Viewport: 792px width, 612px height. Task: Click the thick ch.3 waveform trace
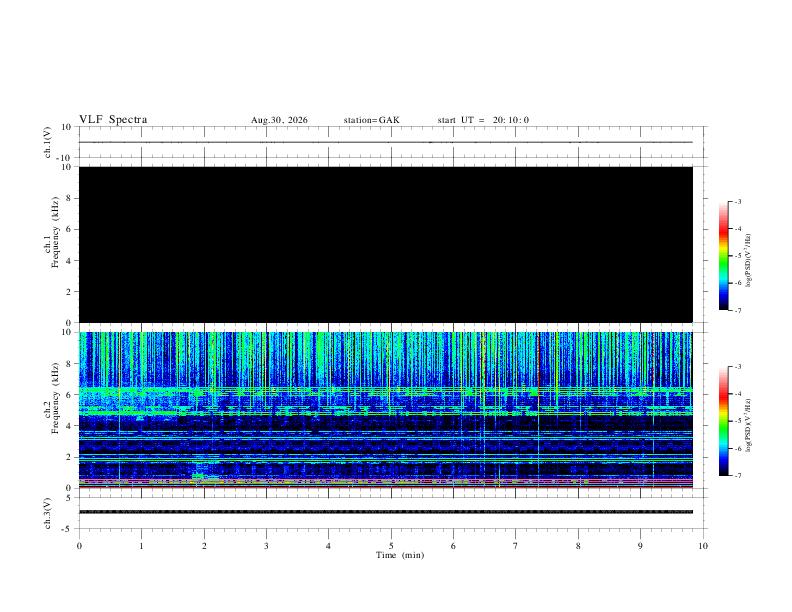coord(386,512)
